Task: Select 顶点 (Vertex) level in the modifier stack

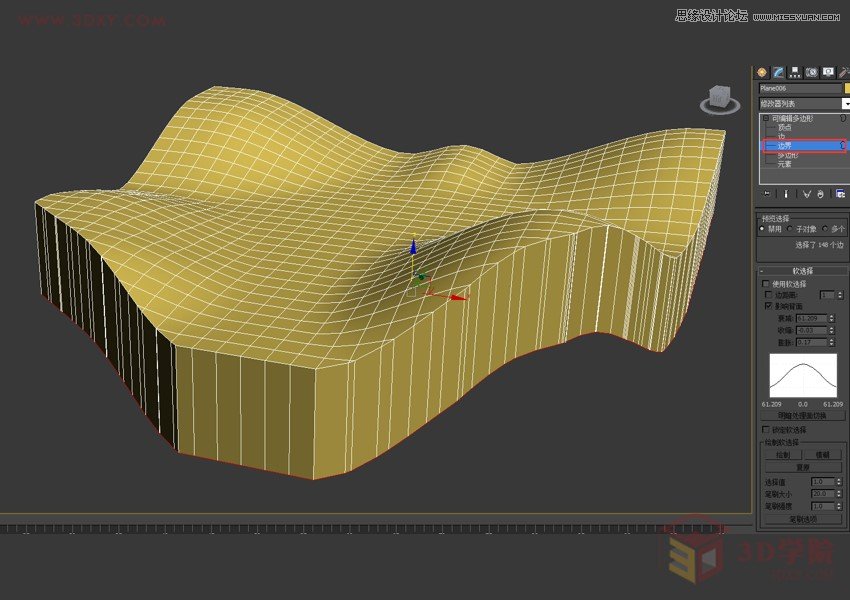Action: (x=786, y=127)
